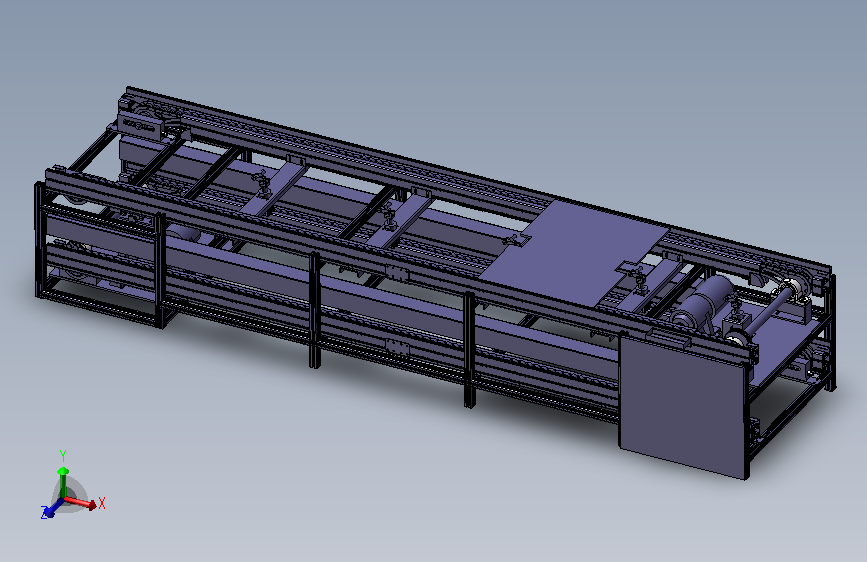The image size is (867, 562).
Task: Select the left end rectangular guard frame
Action: 100,254
